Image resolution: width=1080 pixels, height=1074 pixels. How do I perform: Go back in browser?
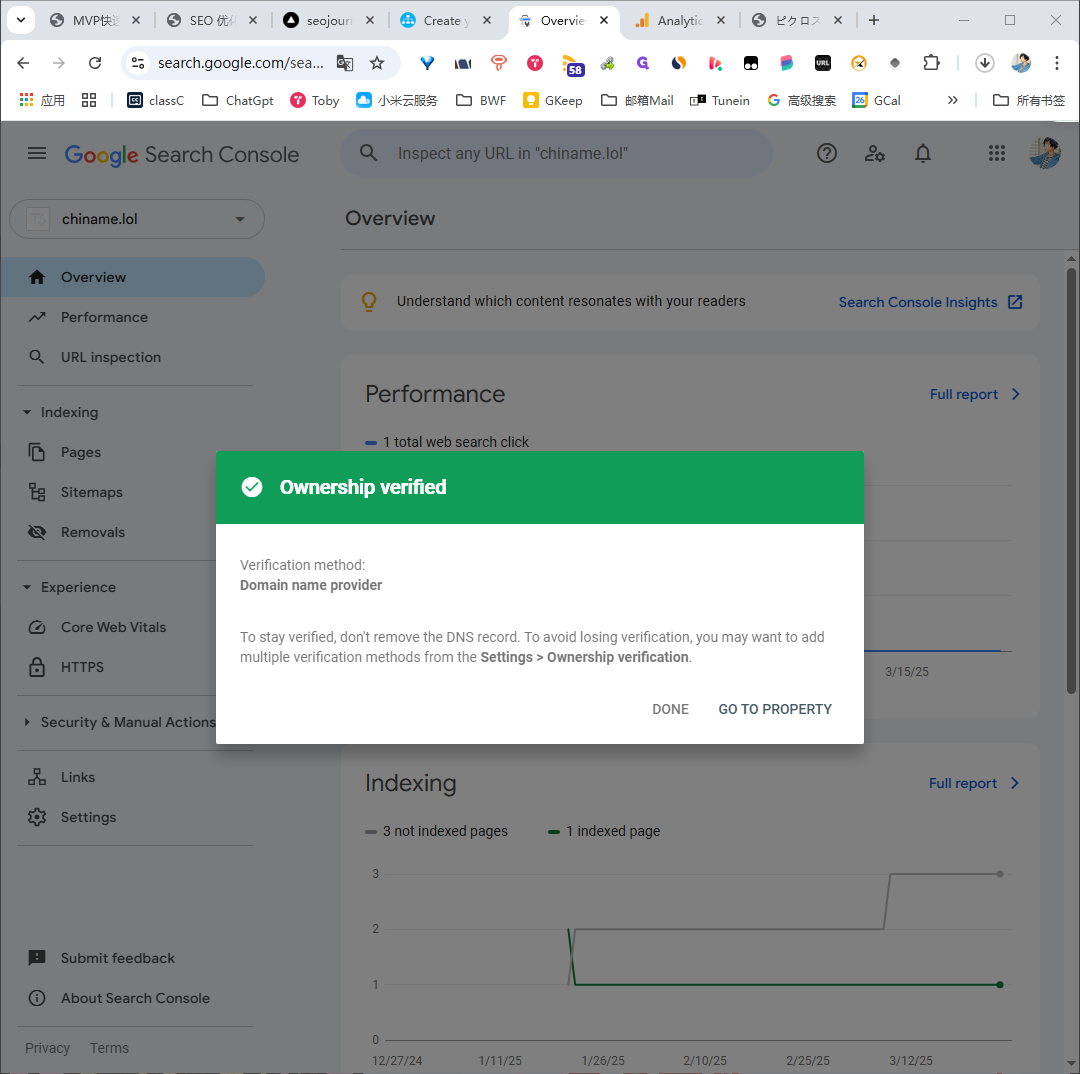[23, 63]
